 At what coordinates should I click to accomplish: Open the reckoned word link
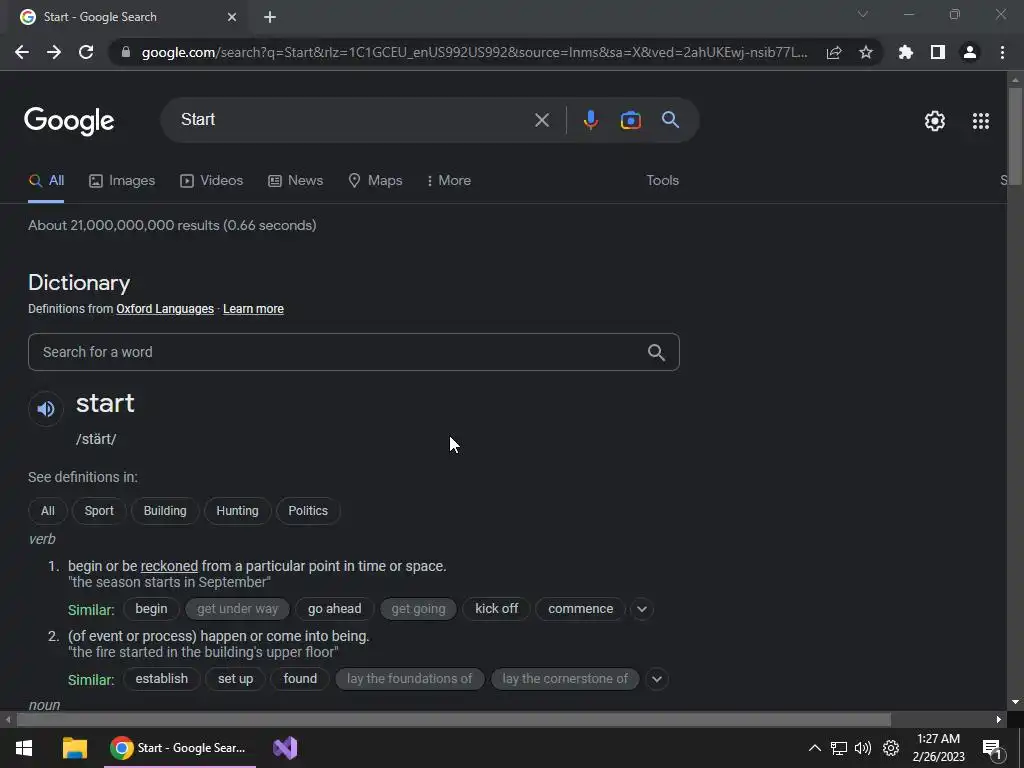[169, 566]
